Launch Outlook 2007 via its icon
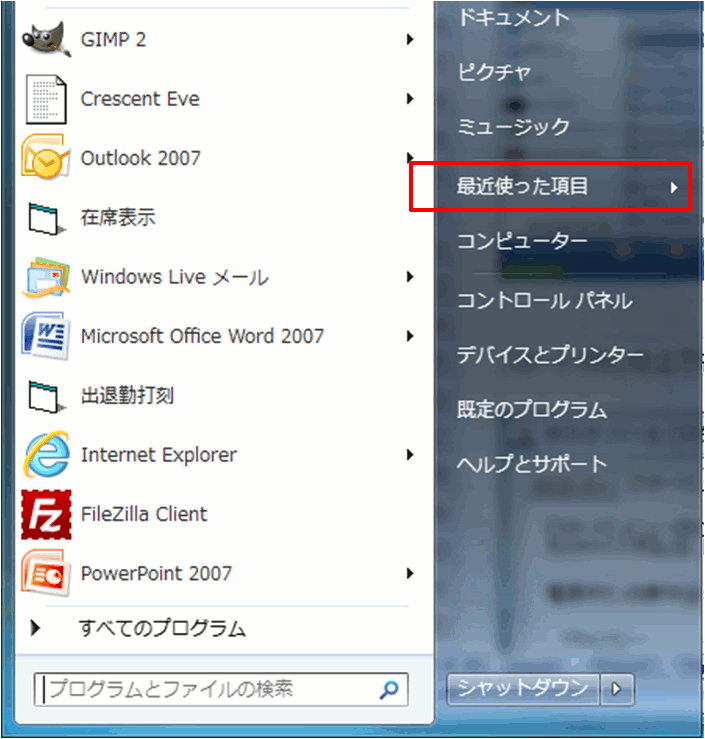The width and height of the screenshot is (705, 739). pyautogui.click(x=45, y=158)
